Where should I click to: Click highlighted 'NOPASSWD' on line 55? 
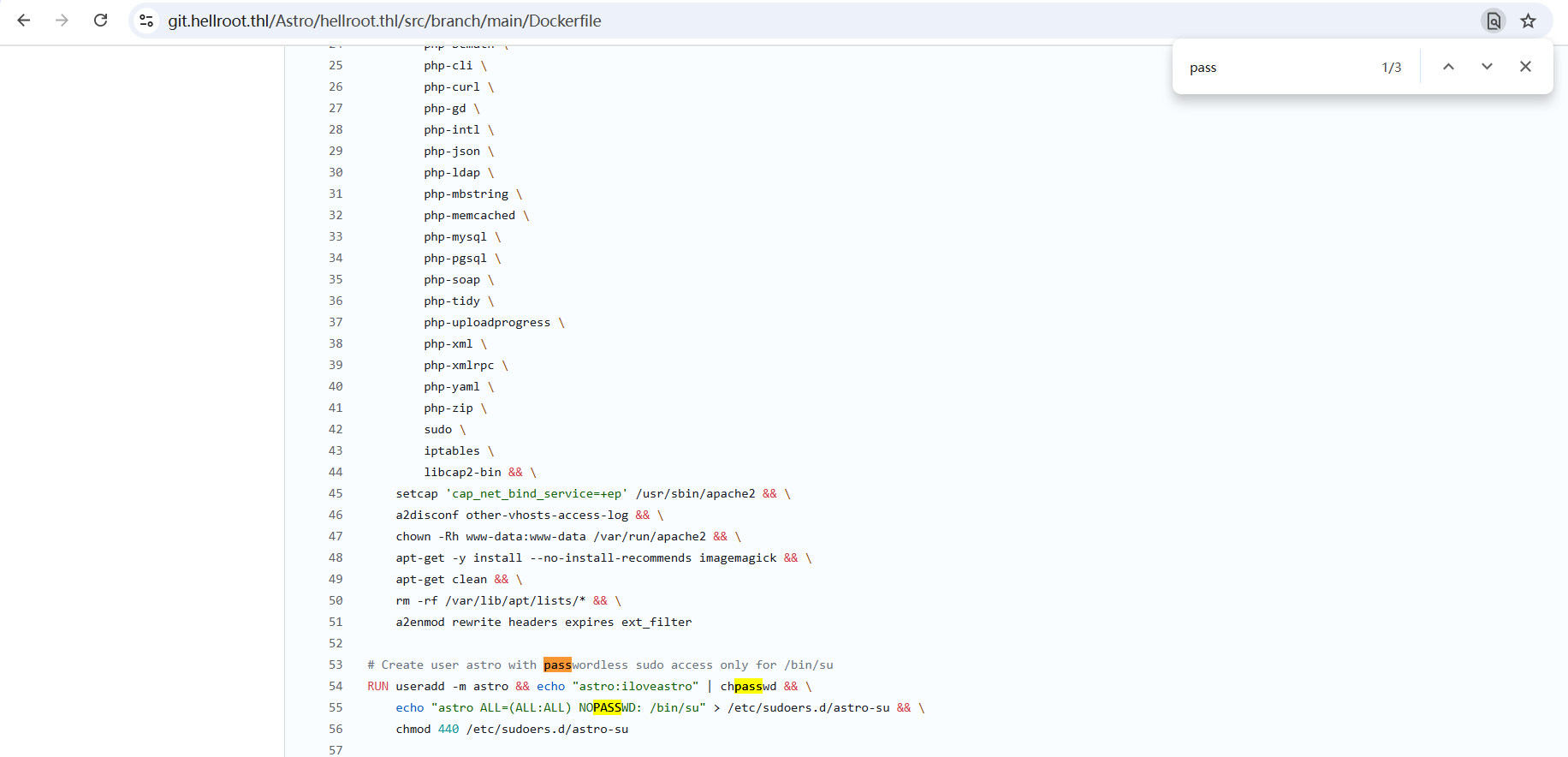coord(608,707)
